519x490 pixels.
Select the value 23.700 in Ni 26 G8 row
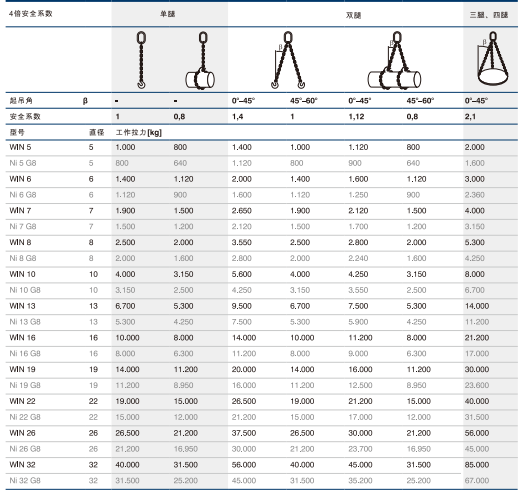[360, 449]
